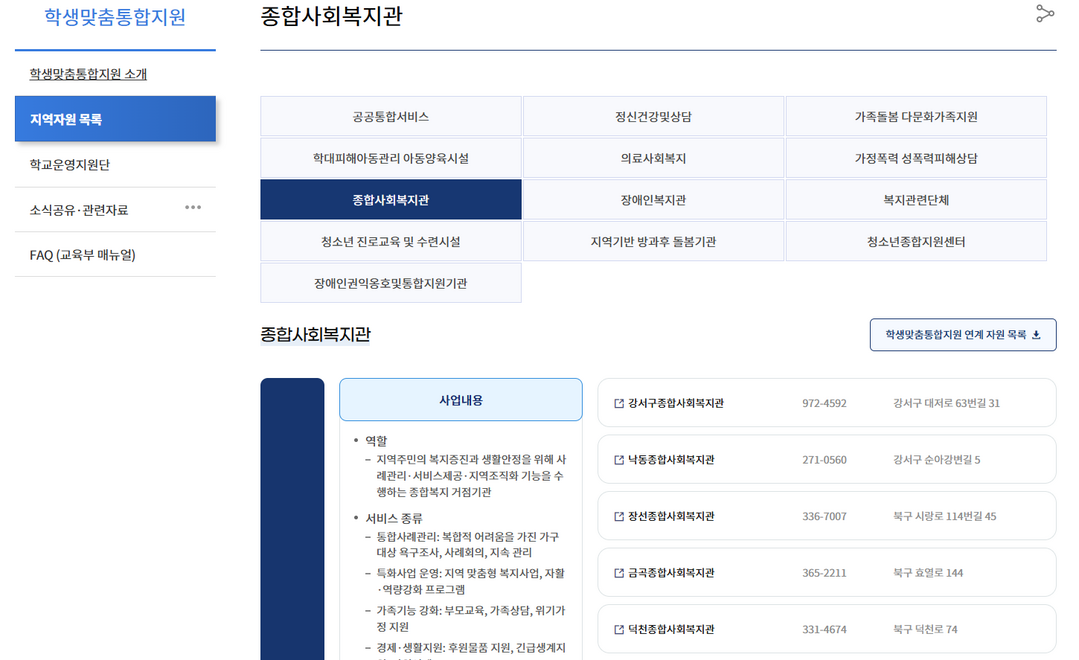Select the 공공통합서비스 category tab
1079x660 pixels.
tap(391, 117)
